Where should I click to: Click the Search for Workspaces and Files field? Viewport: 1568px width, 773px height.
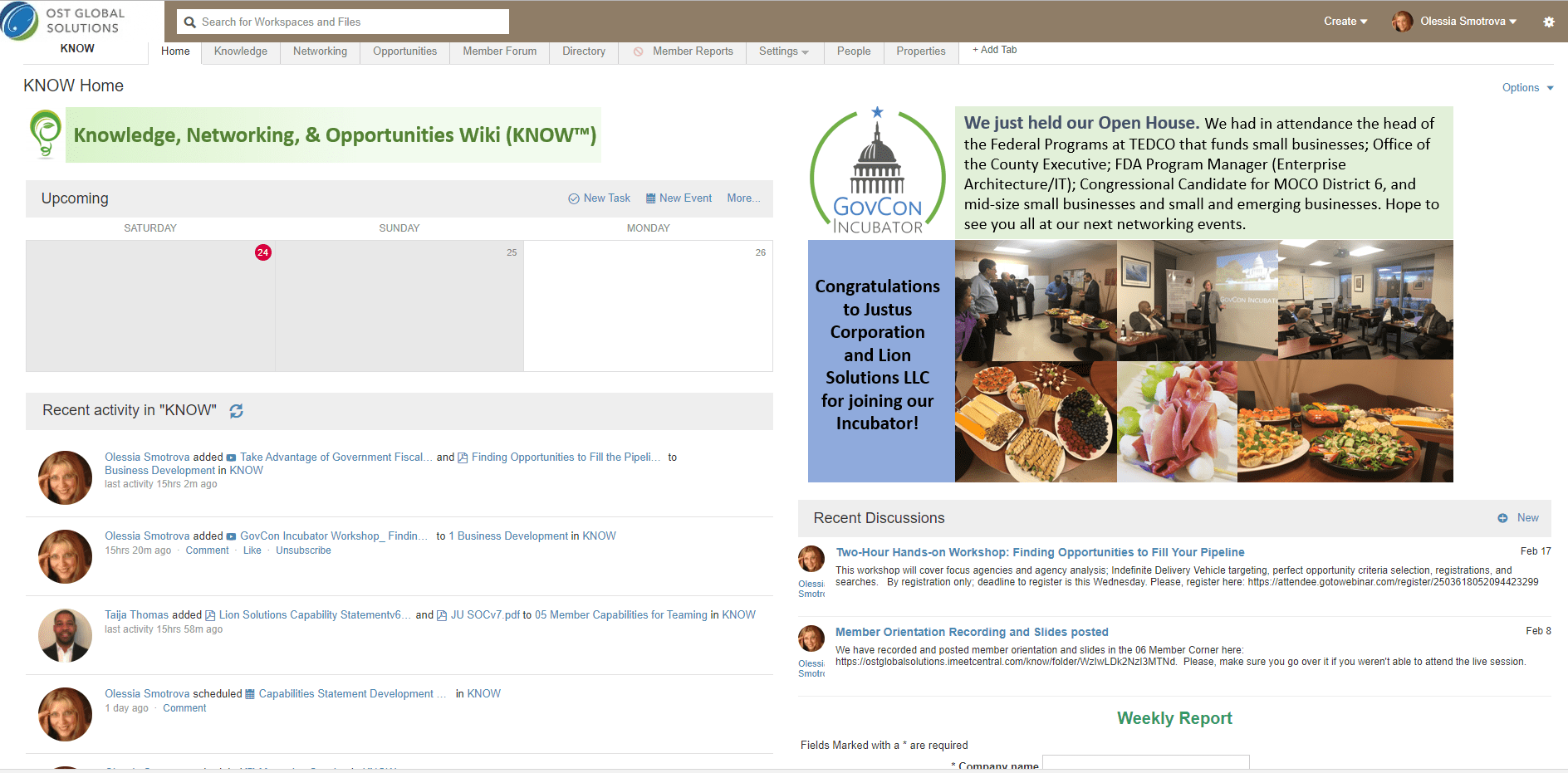tap(342, 22)
